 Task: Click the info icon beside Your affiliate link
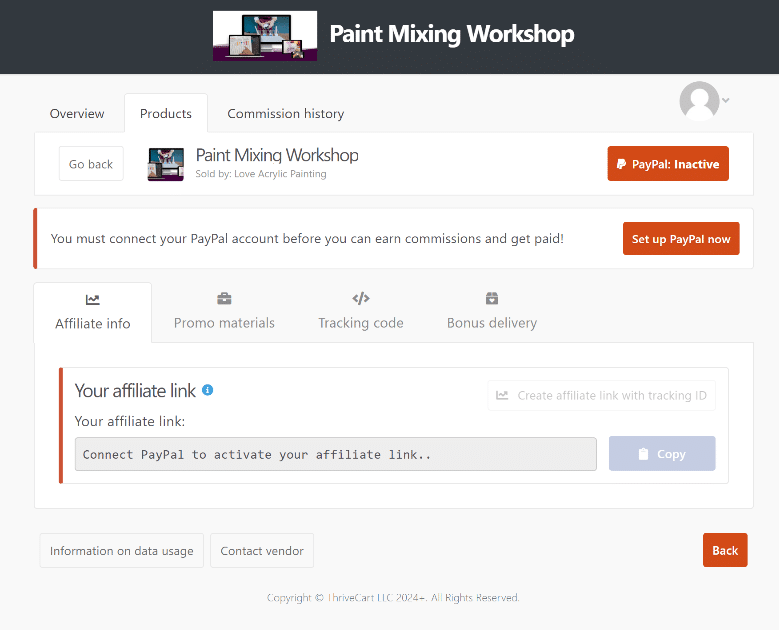pyautogui.click(x=208, y=390)
